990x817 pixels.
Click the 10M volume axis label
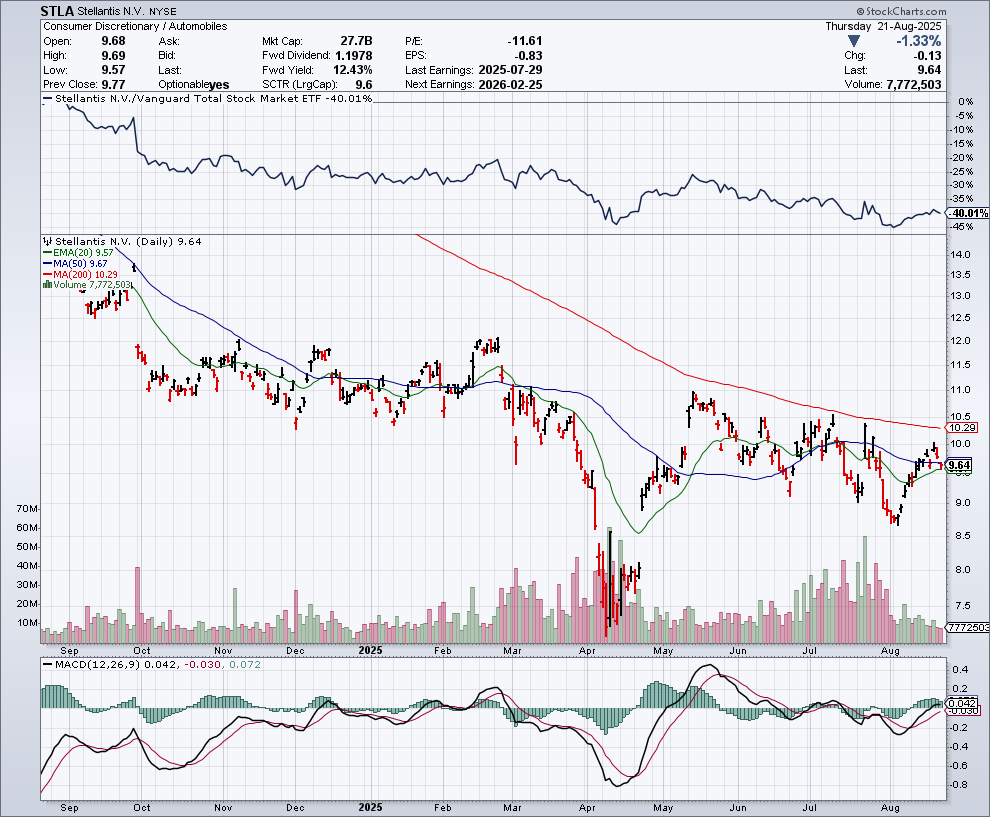coord(27,623)
